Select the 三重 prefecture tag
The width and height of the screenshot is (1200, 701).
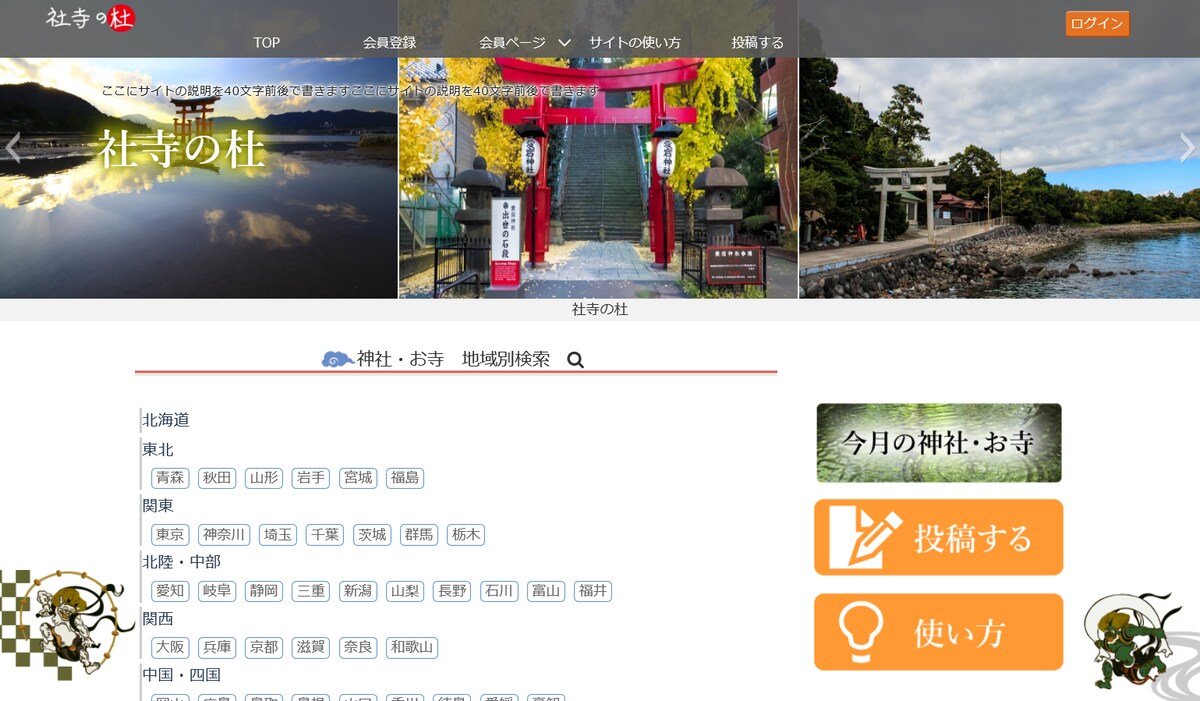(311, 591)
